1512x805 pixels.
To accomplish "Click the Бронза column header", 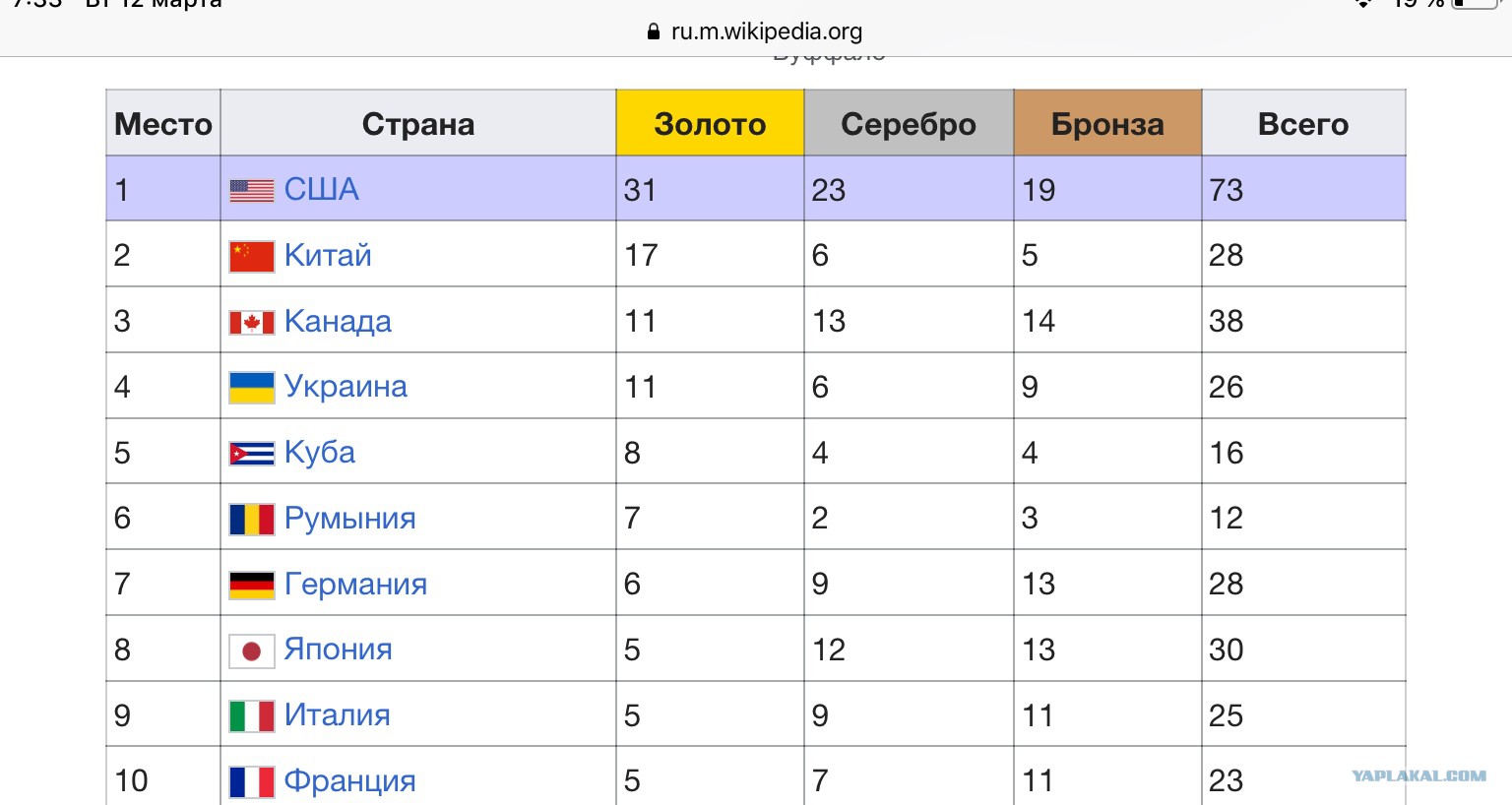I will [1107, 124].
